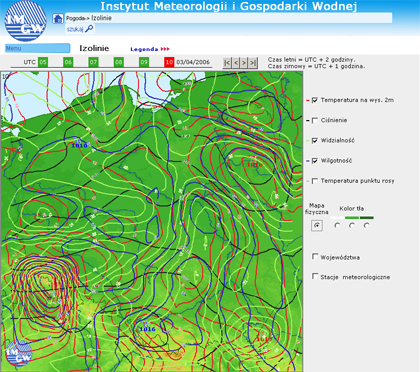Viewport: 420px width, 372px height.
Task: Jump to first frame navigation button
Action: coord(227,63)
